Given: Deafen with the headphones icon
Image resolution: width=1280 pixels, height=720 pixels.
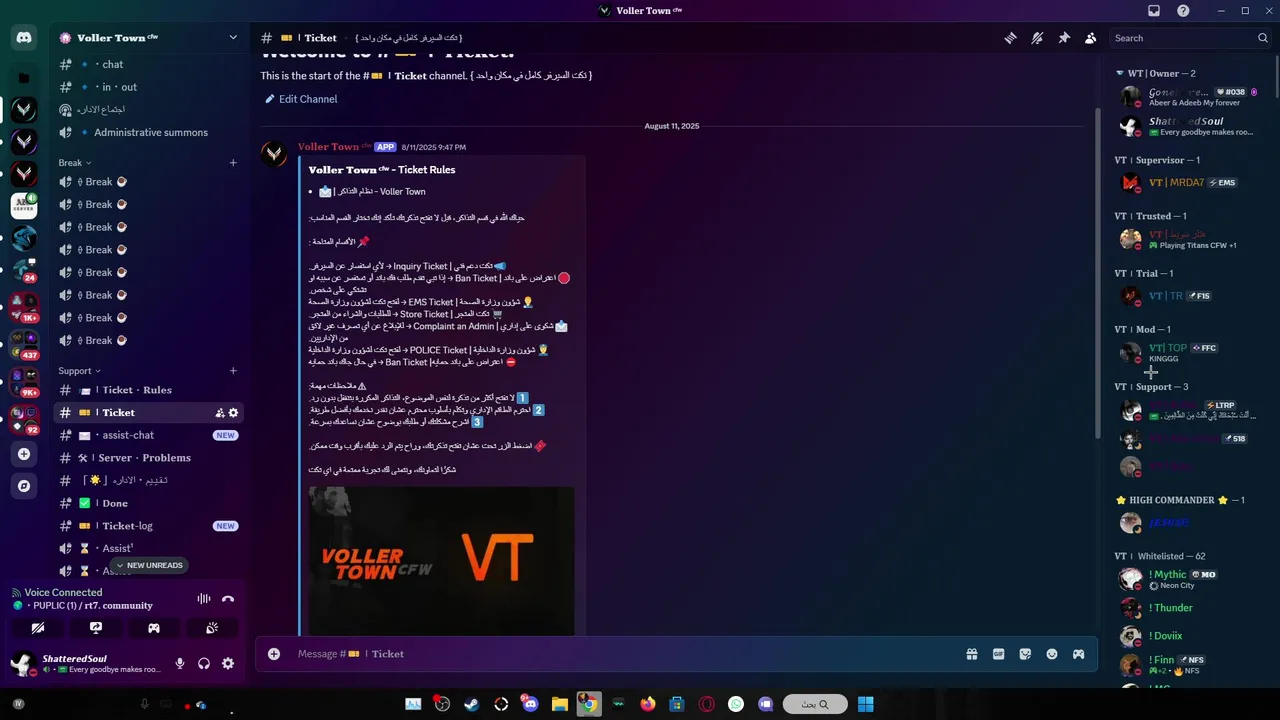Looking at the screenshot, I should coord(204,663).
